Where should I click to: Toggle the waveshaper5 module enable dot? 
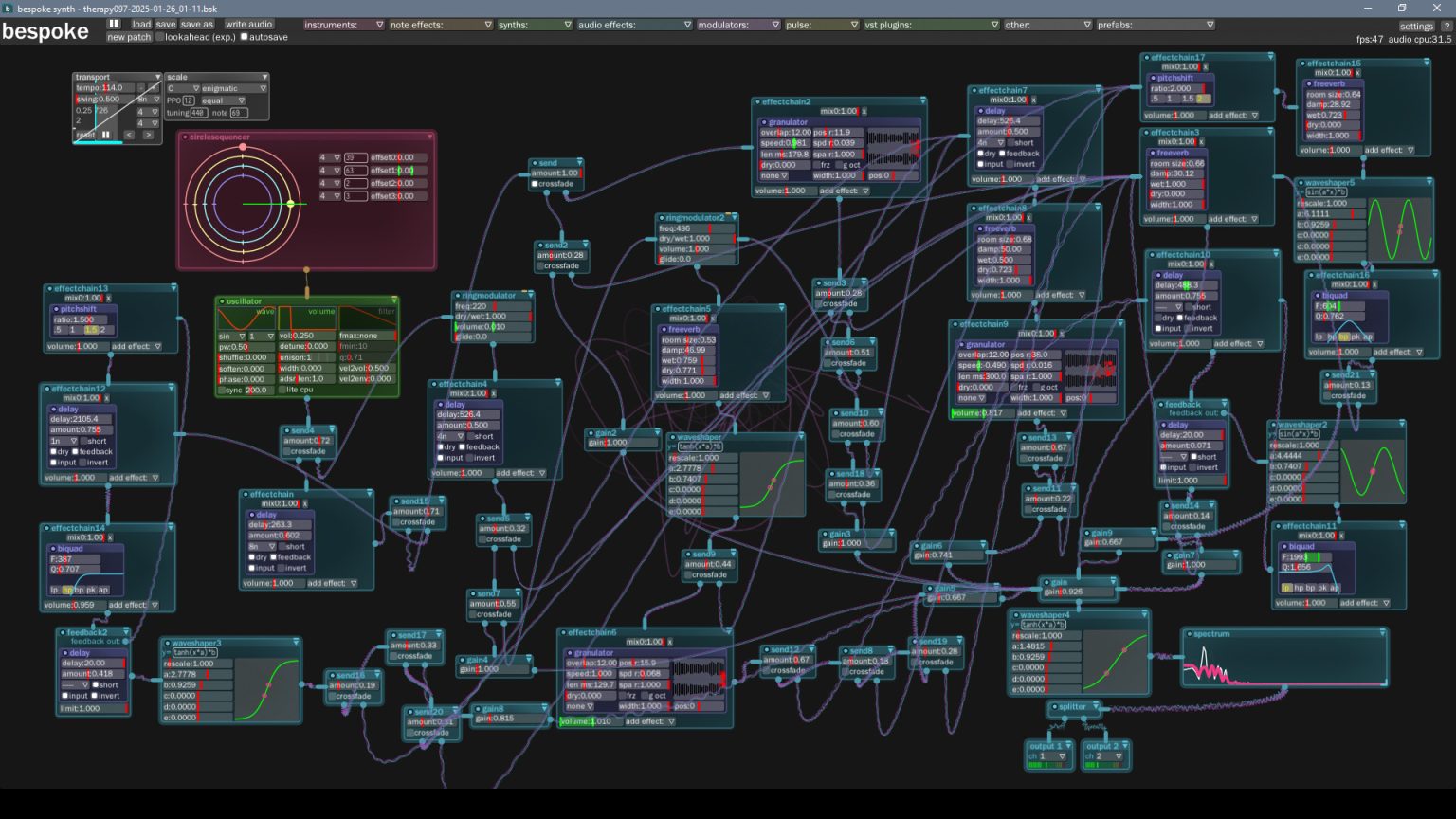(1301, 183)
